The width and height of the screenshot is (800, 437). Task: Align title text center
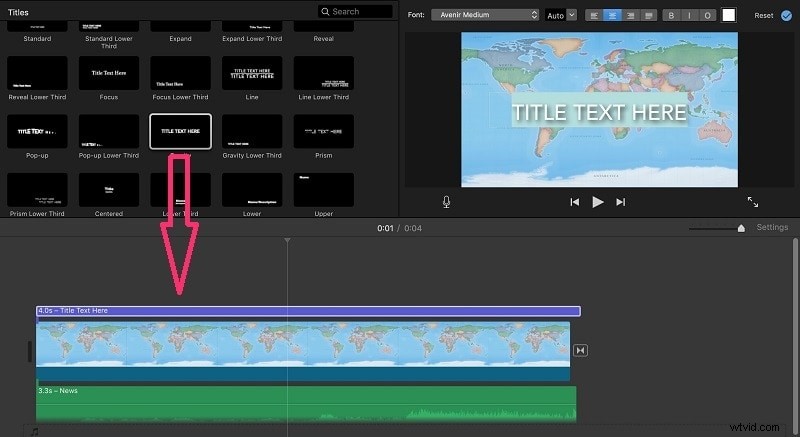click(x=612, y=15)
